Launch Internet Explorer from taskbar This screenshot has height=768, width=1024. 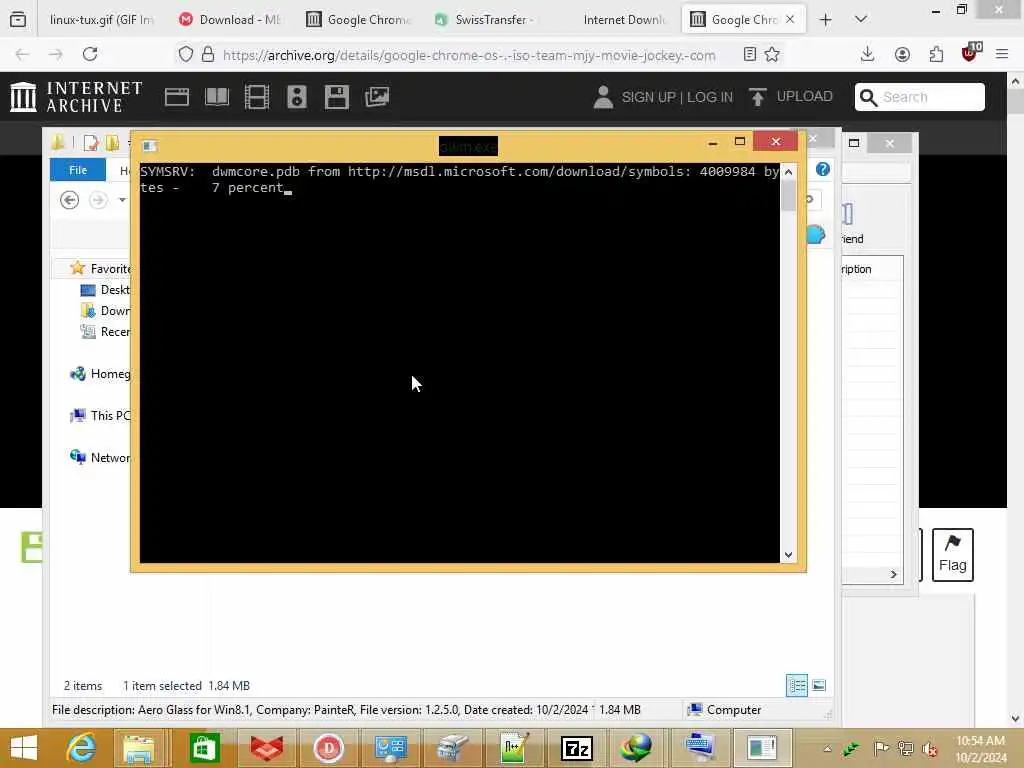click(82, 748)
